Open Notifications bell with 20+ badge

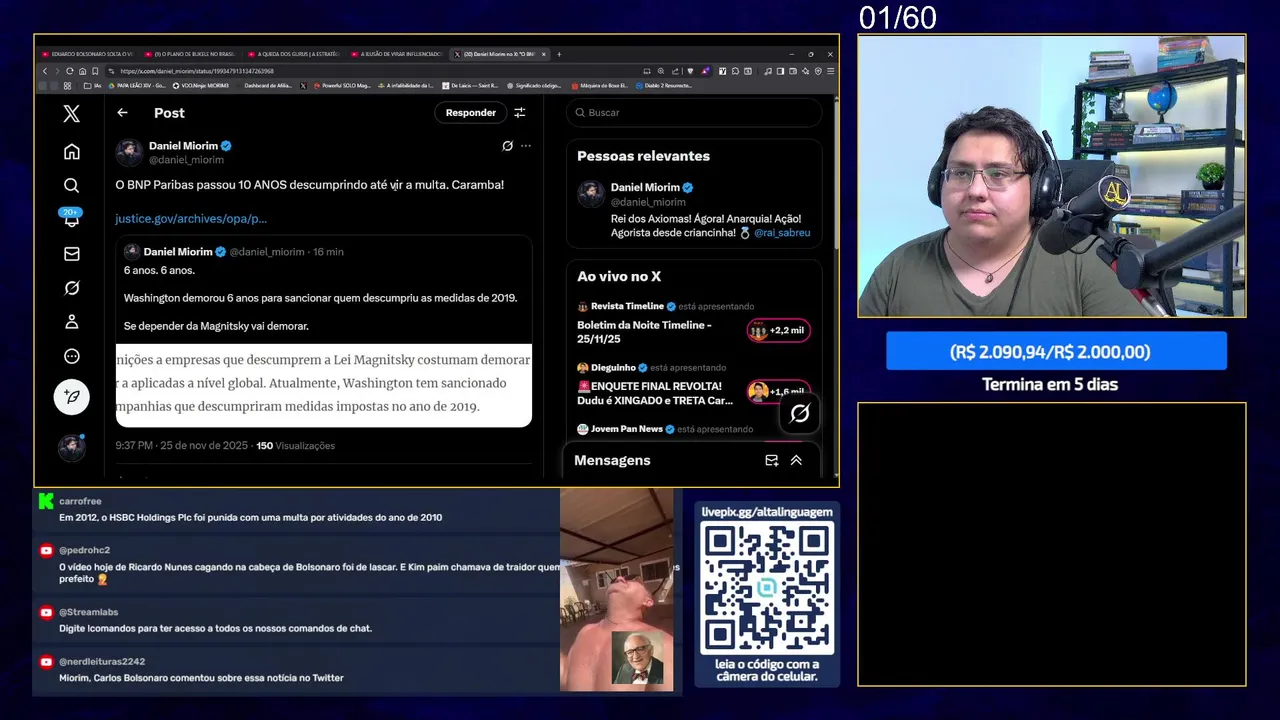click(x=71, y=219)
